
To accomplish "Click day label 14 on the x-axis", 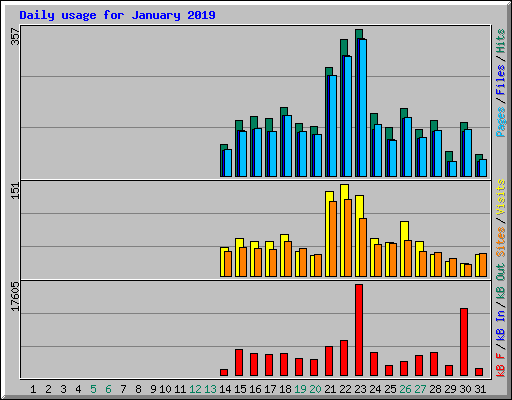I will pyautogui.click(x=225, y=389).
